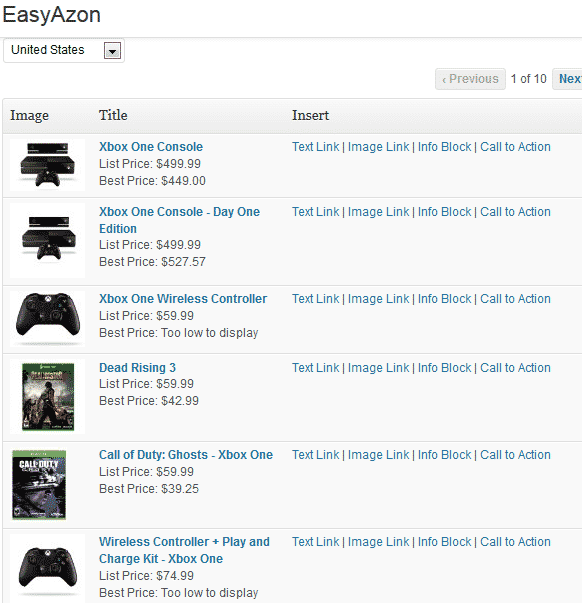Select 'Best Price: $39.25' text
Screen dimensions: 582x603
click(x=149, y=488)
